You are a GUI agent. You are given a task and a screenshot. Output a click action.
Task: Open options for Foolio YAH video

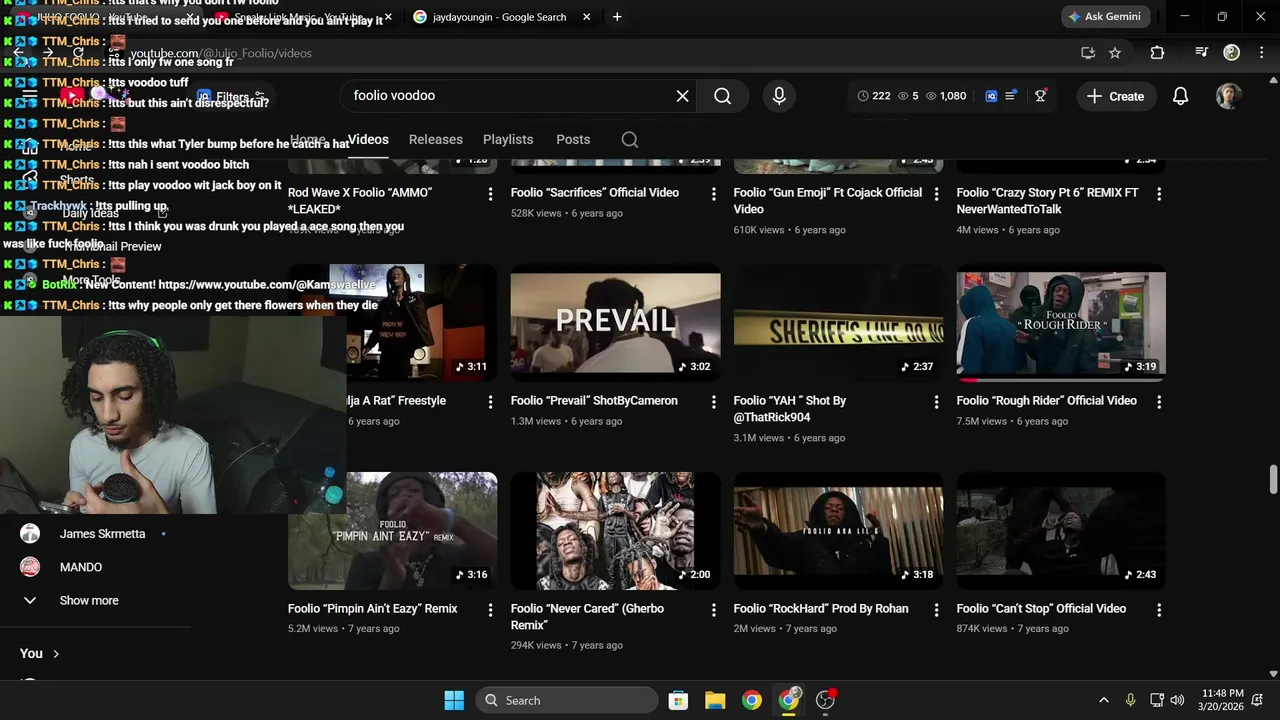click(936, 402)
